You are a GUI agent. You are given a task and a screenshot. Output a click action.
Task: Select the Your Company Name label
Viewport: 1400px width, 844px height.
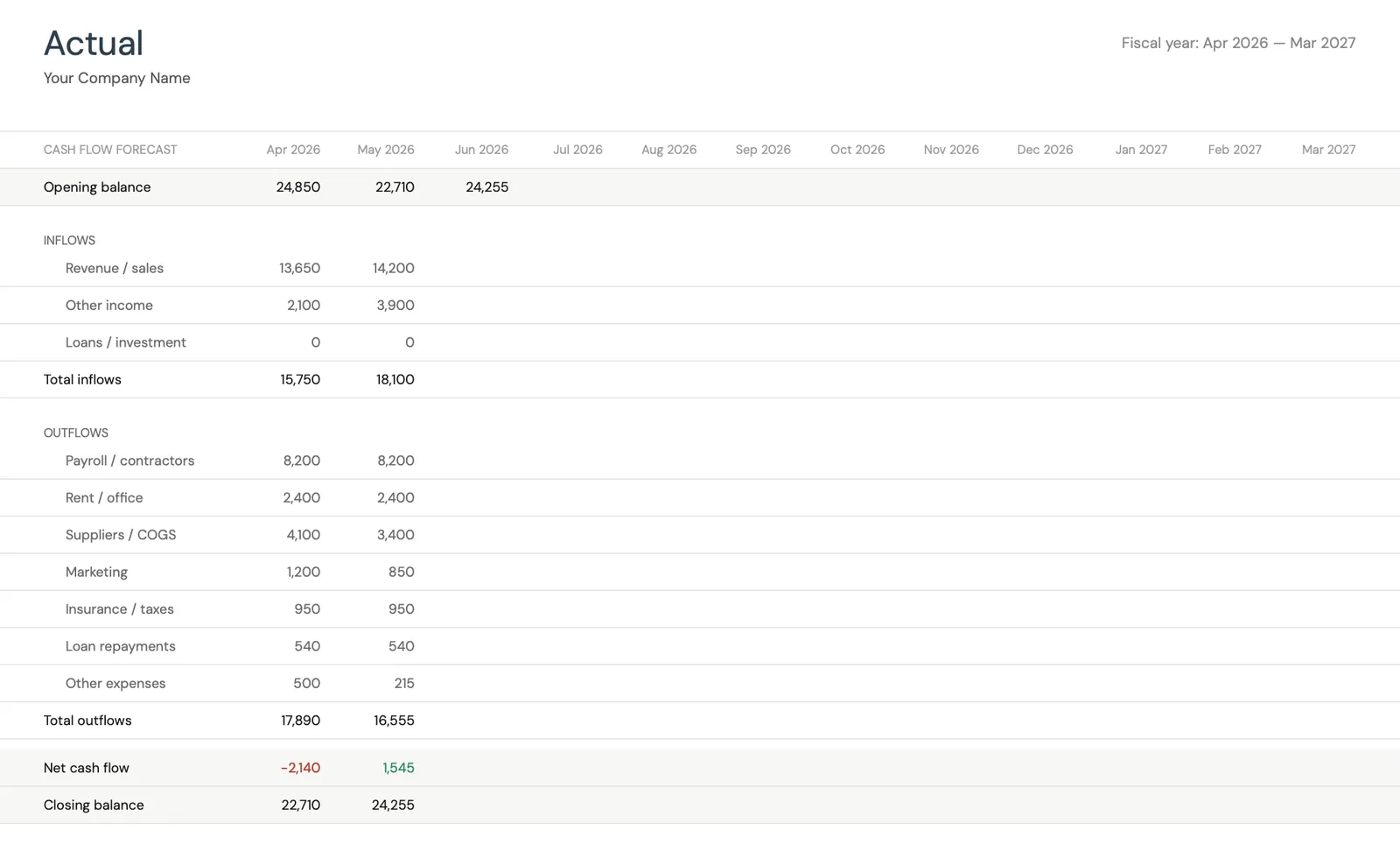pos(116,78)
